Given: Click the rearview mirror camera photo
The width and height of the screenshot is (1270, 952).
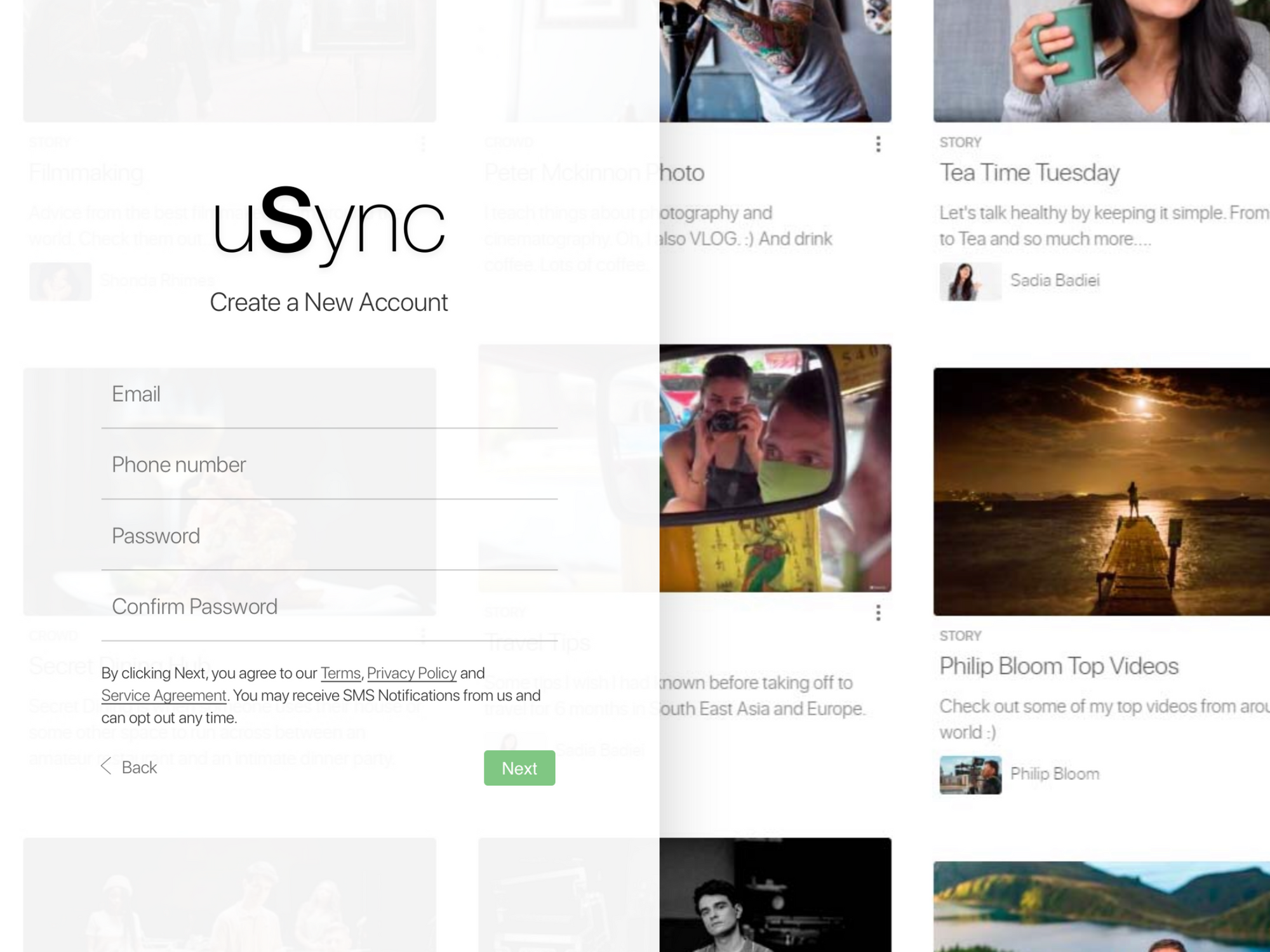Looking at the screenshot, I should coord(775,468).
